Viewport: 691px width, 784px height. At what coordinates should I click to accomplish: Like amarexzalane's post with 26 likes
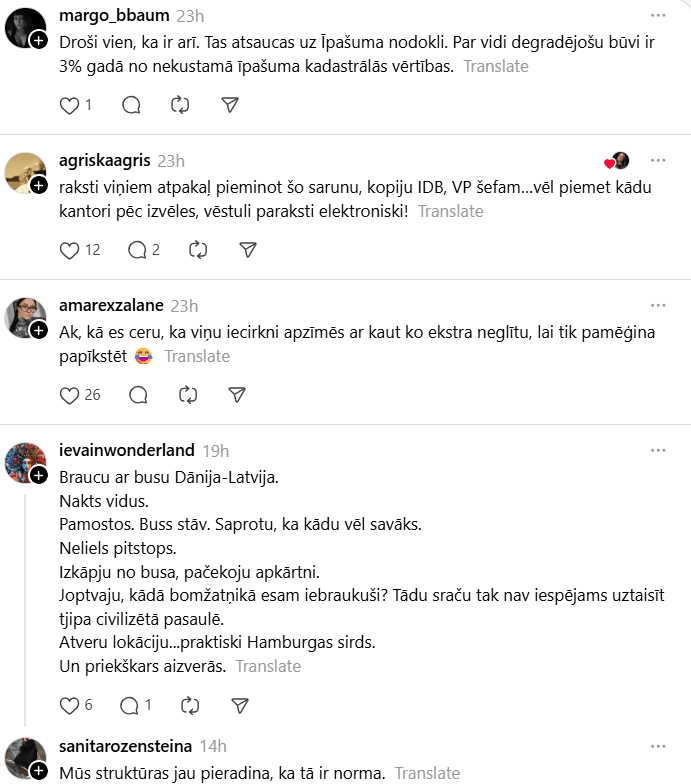tap(70, 395)
